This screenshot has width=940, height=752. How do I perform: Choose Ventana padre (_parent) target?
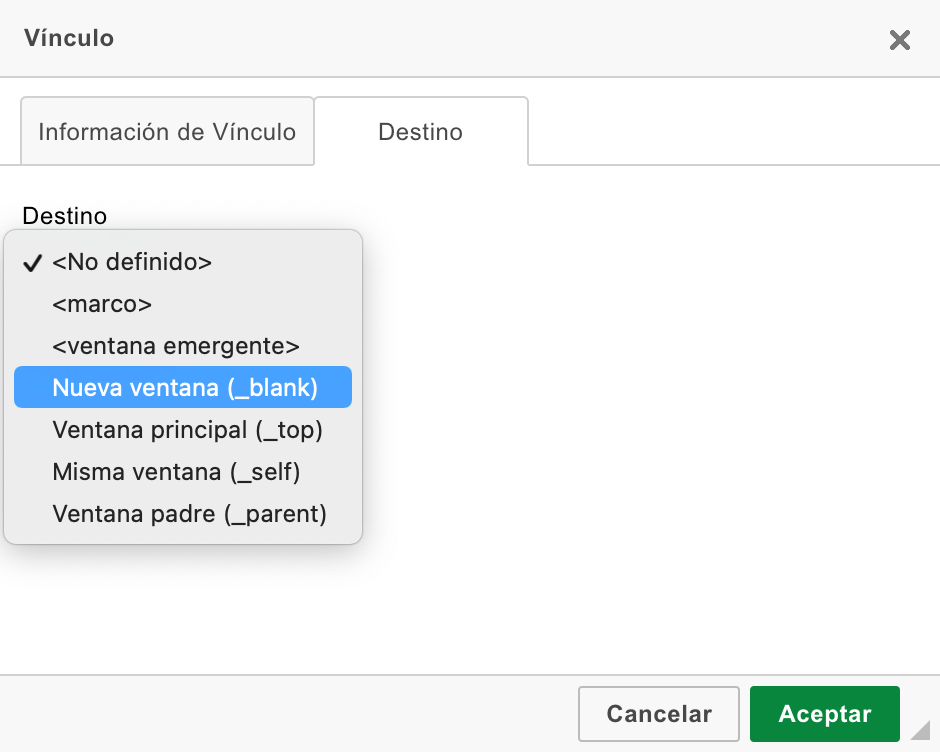tap(183, 514)
